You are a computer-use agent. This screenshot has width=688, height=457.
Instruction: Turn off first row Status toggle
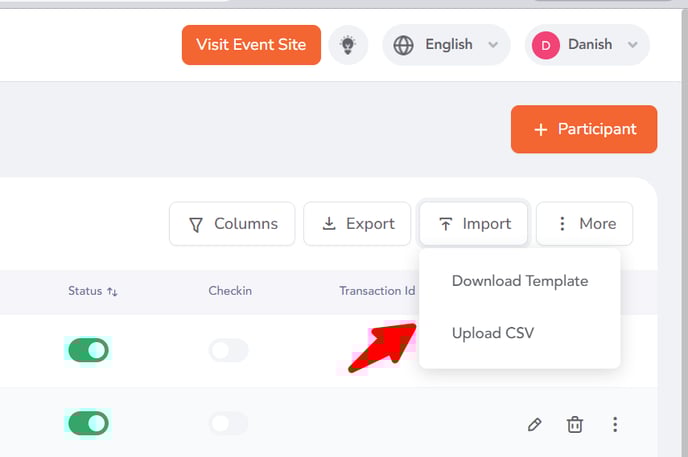(88, 350)
